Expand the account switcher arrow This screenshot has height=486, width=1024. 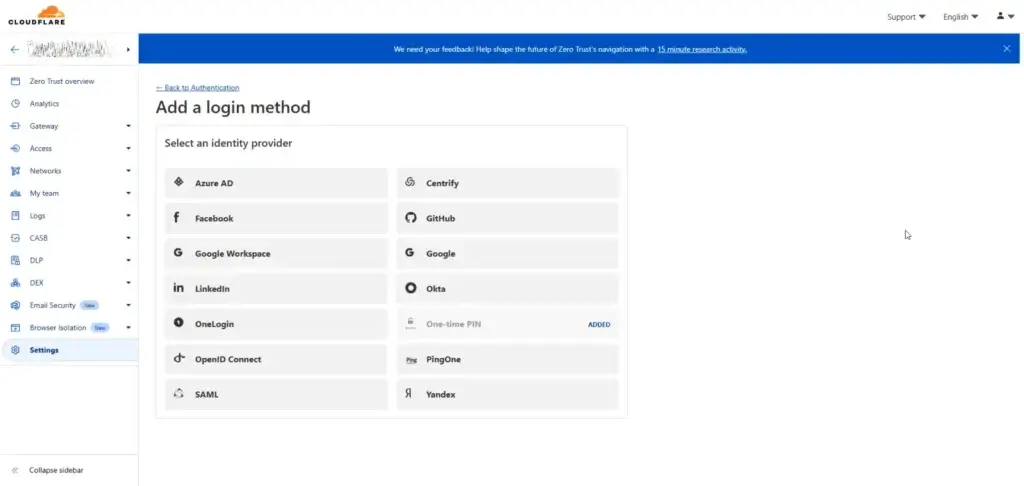click(x=128, y=50)
